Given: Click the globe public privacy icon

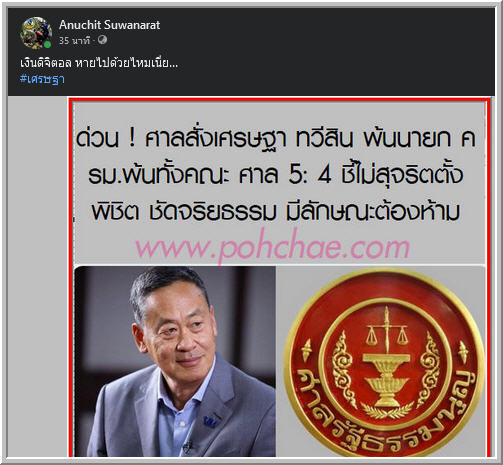Looking at the screenshot, I should [x=102, y=40].
